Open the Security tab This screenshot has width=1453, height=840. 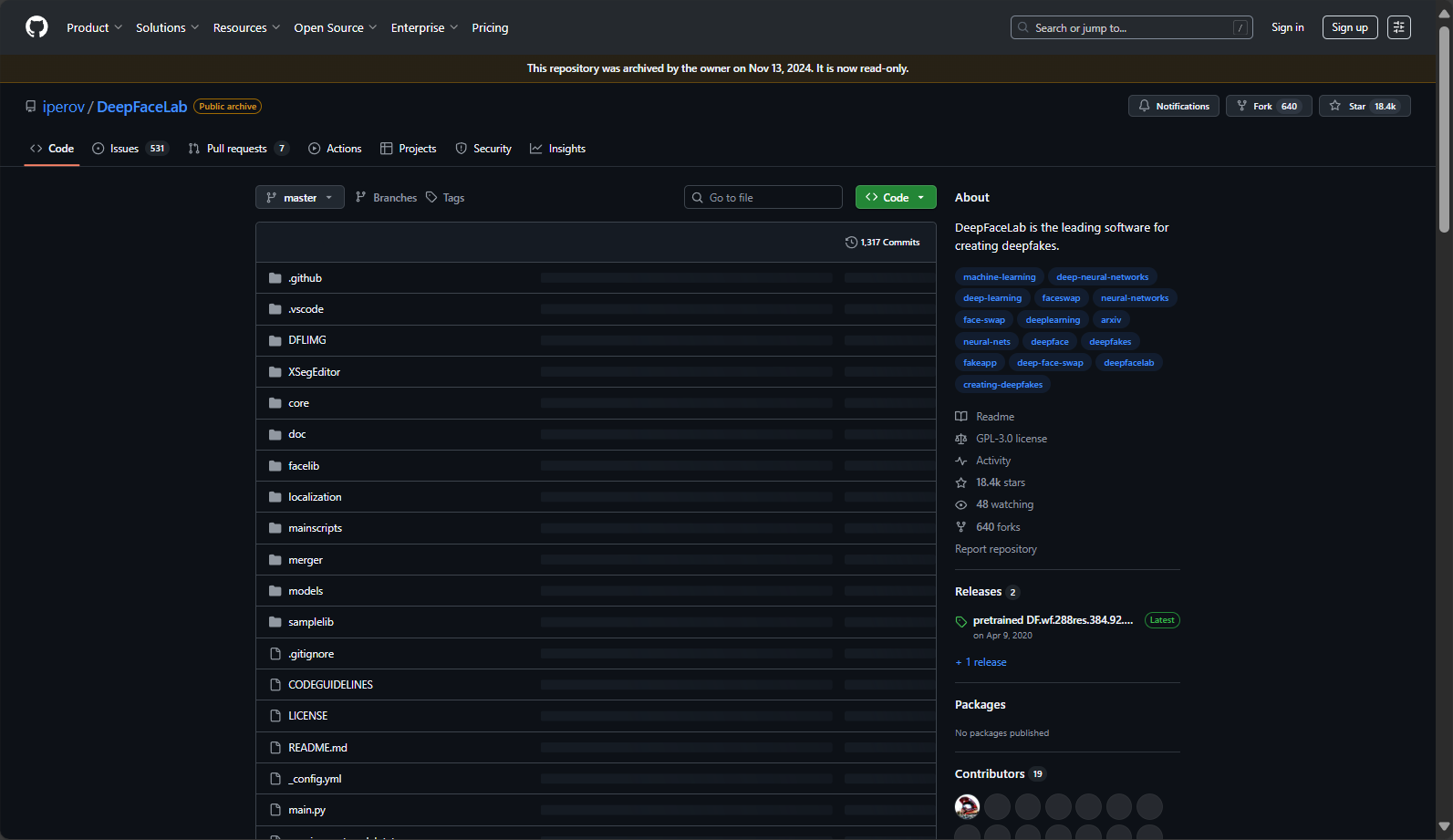click(x=483, y=149)
